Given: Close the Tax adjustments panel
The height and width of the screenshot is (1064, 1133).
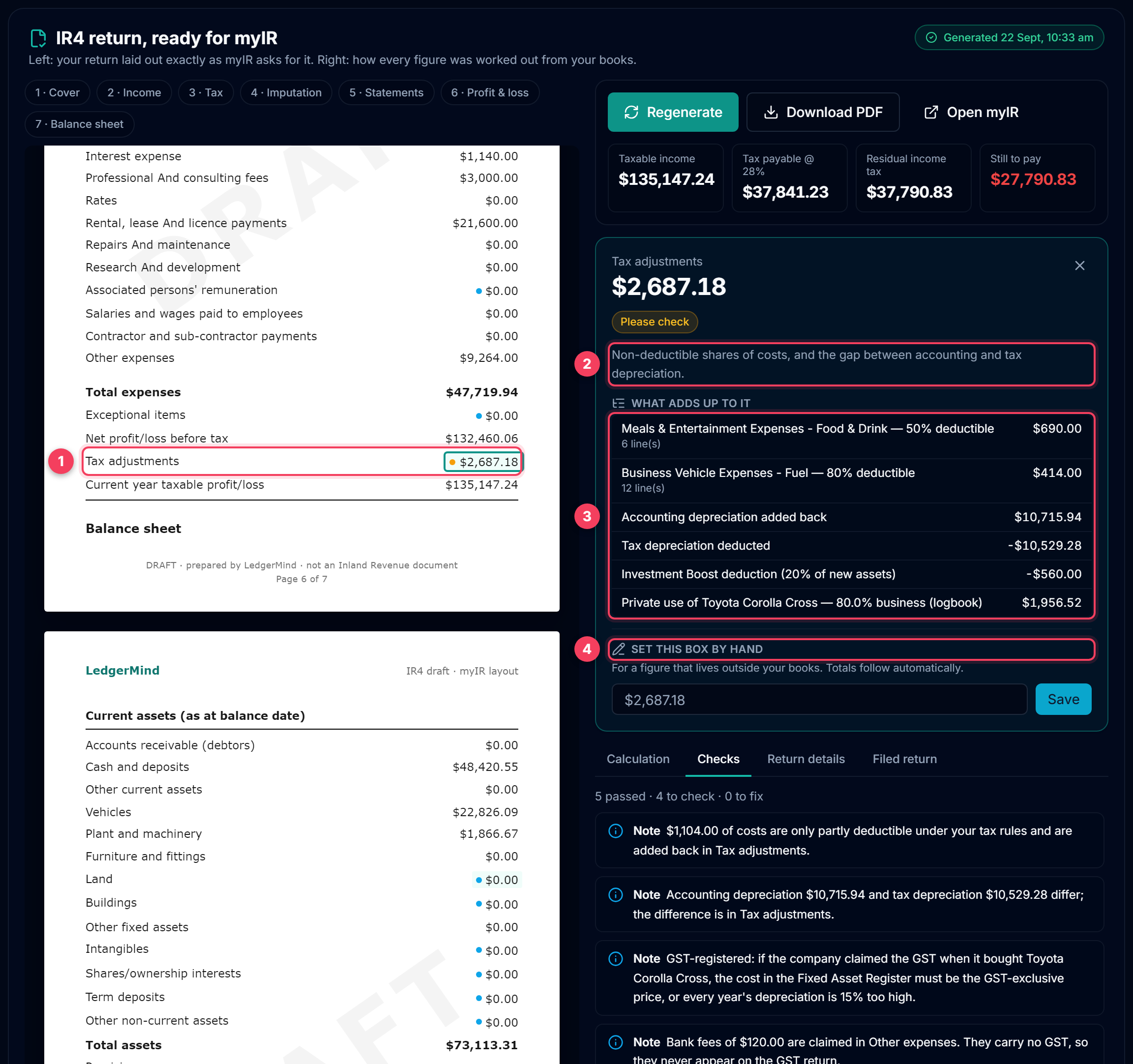Looking at the screenshot, I should 1079,266.
